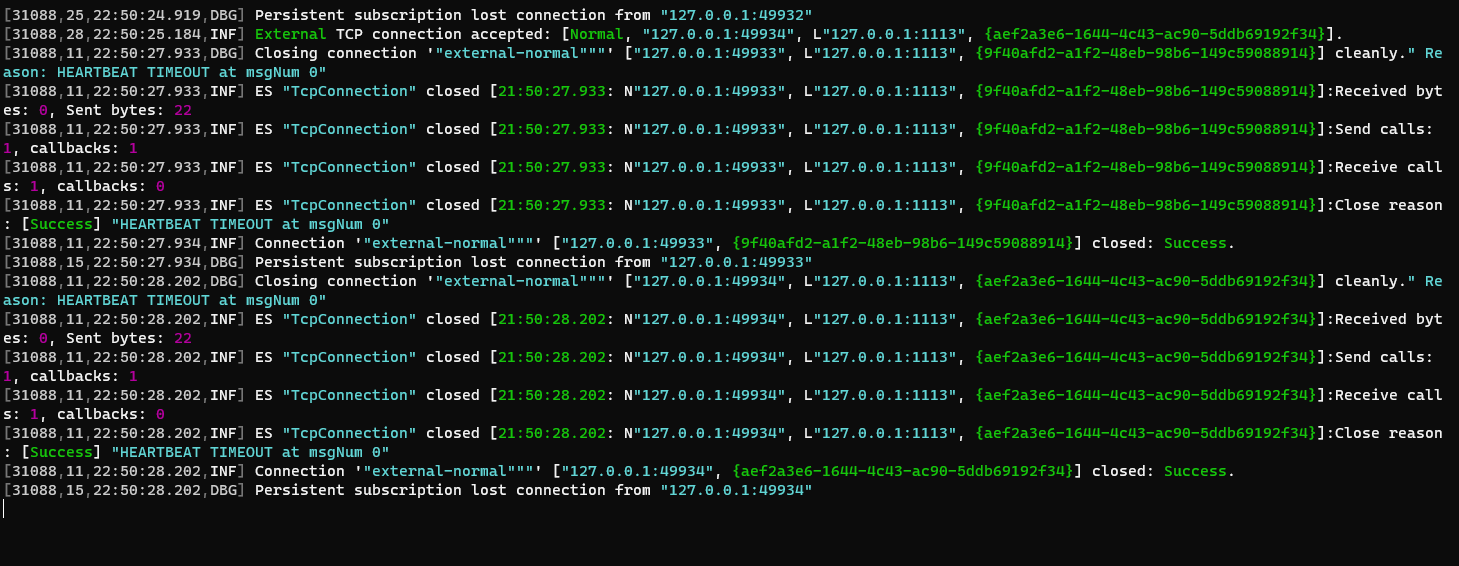1459x566 pixels.
Task: Click "cleanly." in the 22:50:27.933 Closing connection line
Action: [1372, 53]
